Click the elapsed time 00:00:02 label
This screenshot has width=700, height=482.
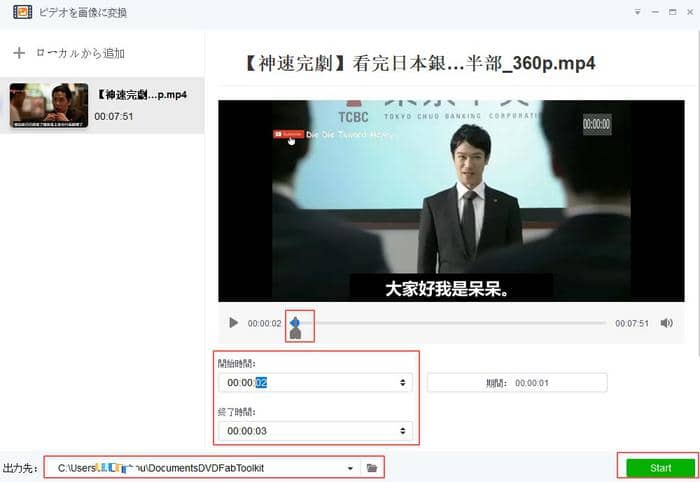[264, 323]
